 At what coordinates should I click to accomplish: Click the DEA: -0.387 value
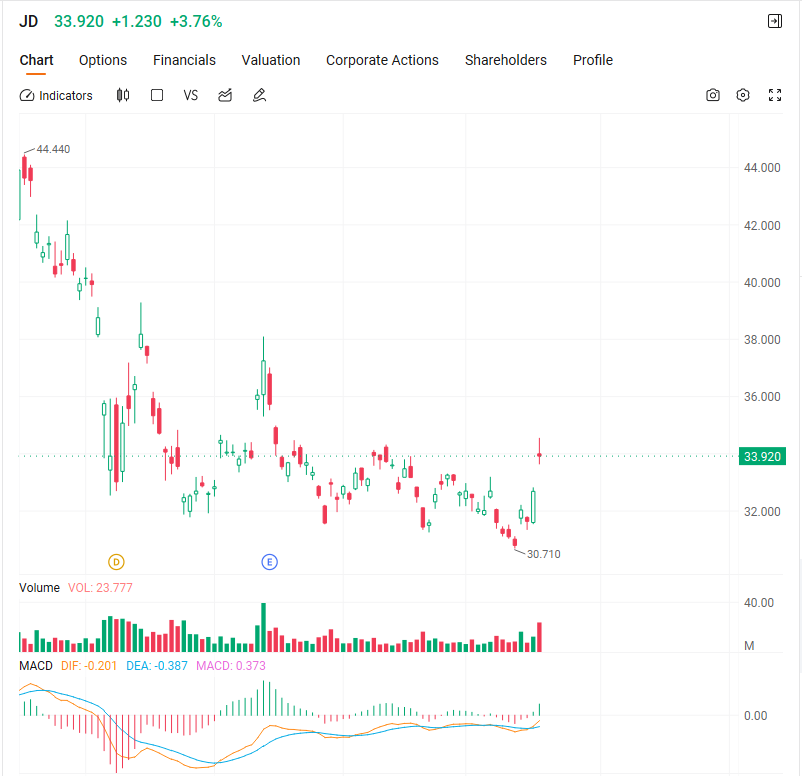tap(157, 666)
